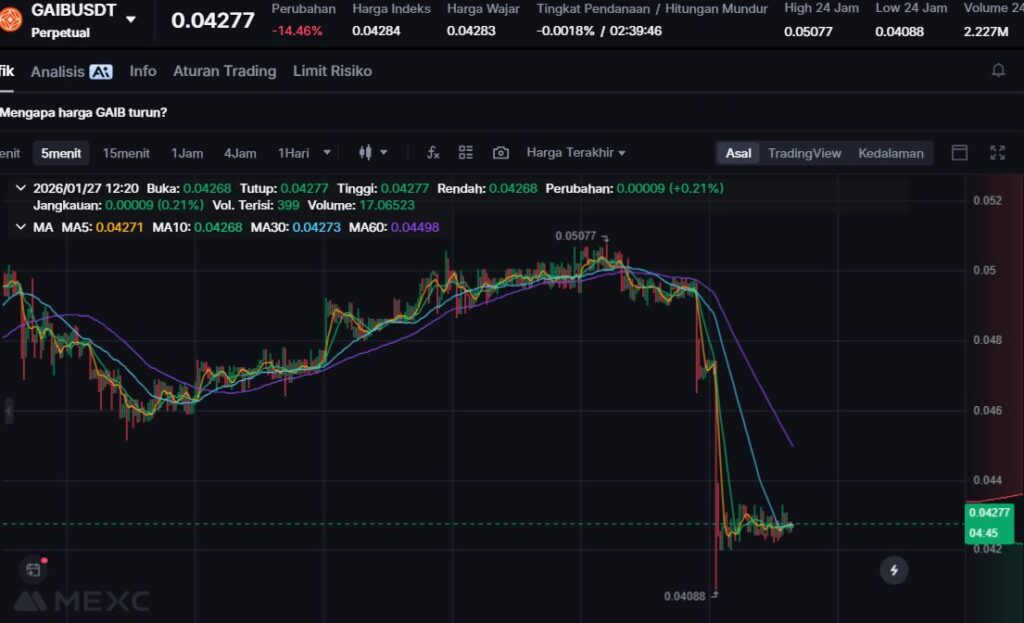Open the Info tab
The image size is (1024, 623).
pos(143,71)
